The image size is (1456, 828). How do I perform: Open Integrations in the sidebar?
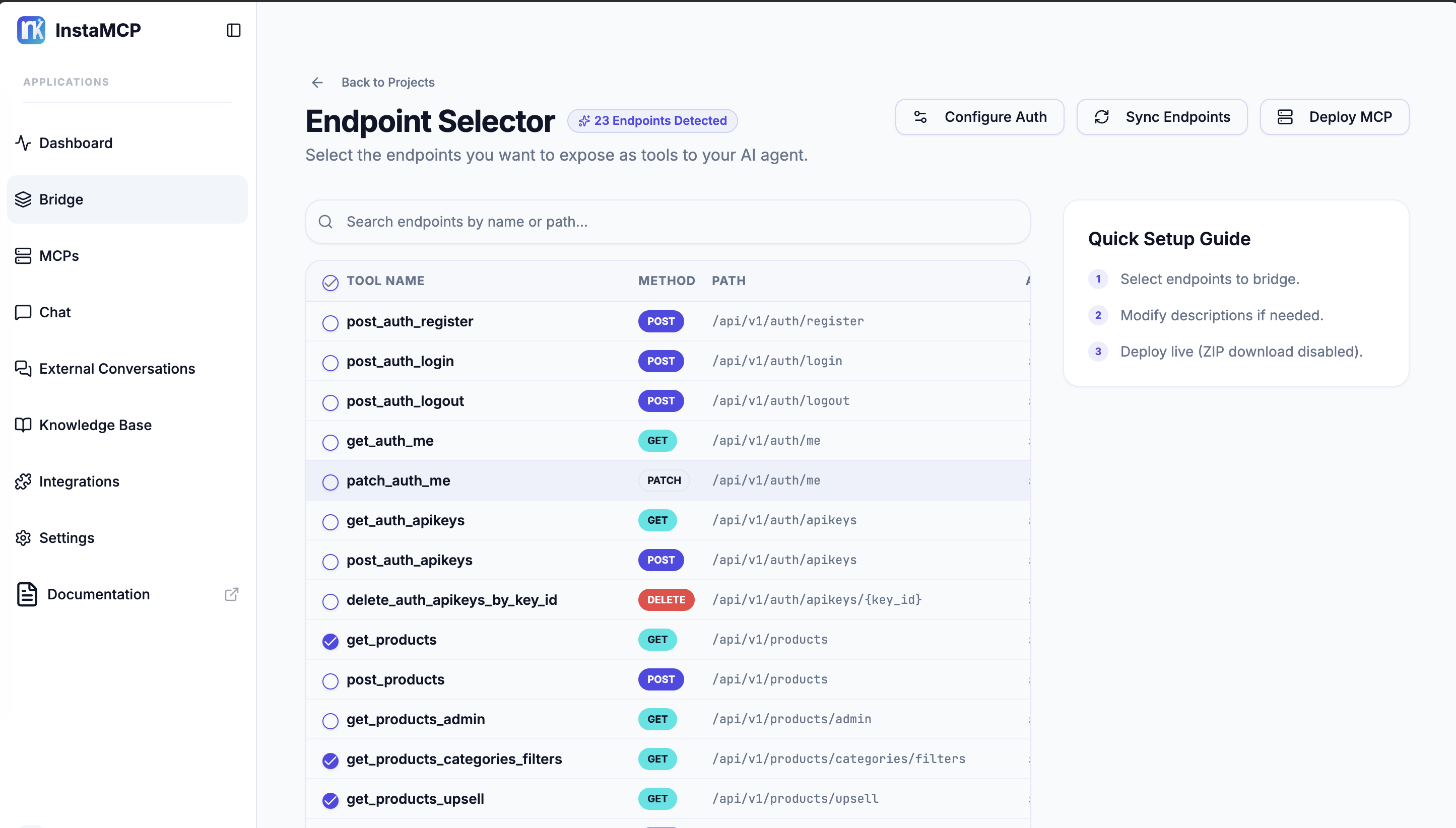coord(127,481)
